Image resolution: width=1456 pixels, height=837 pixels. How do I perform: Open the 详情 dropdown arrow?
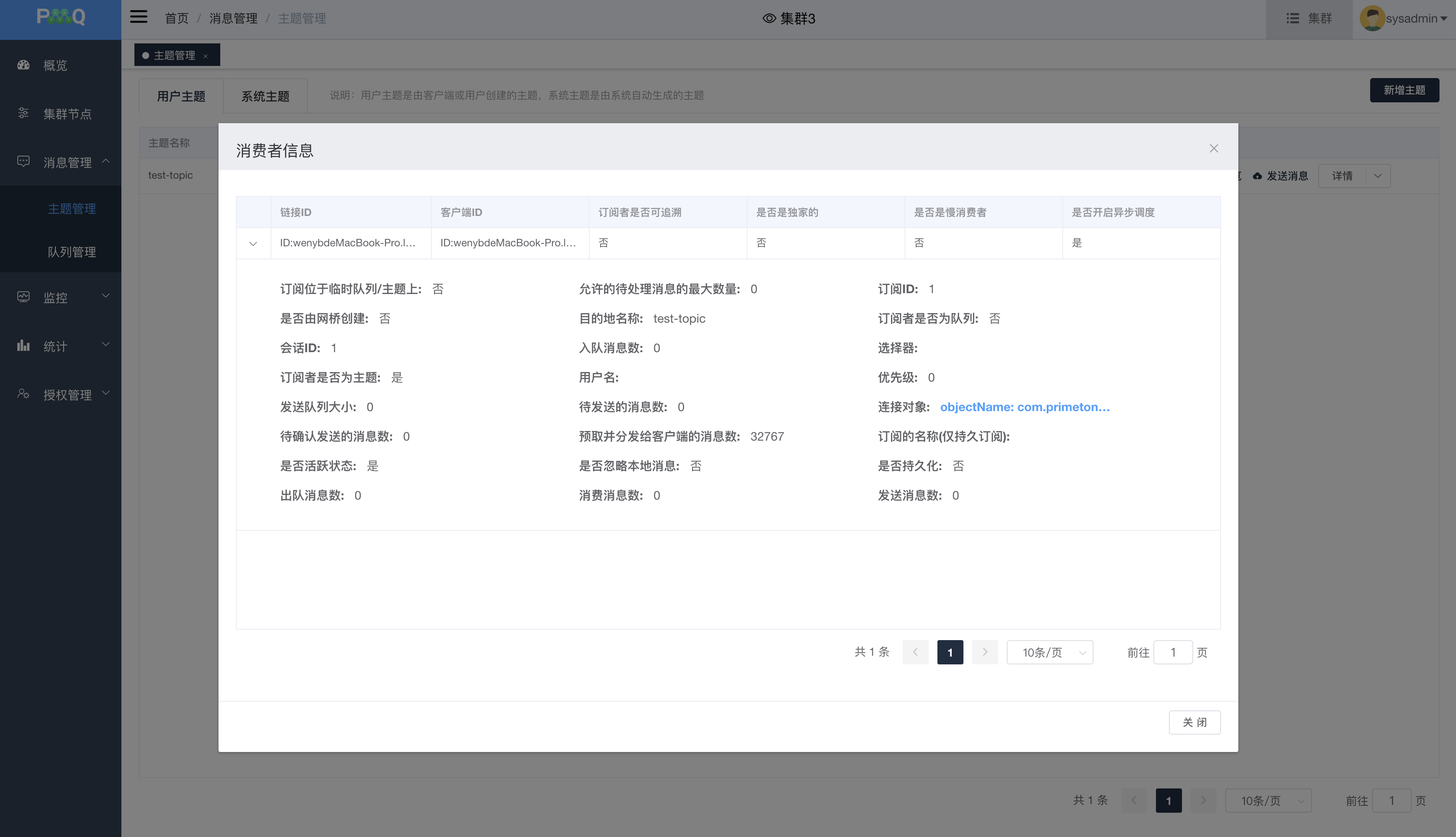pyautogui.click(x=1378, y=176)
